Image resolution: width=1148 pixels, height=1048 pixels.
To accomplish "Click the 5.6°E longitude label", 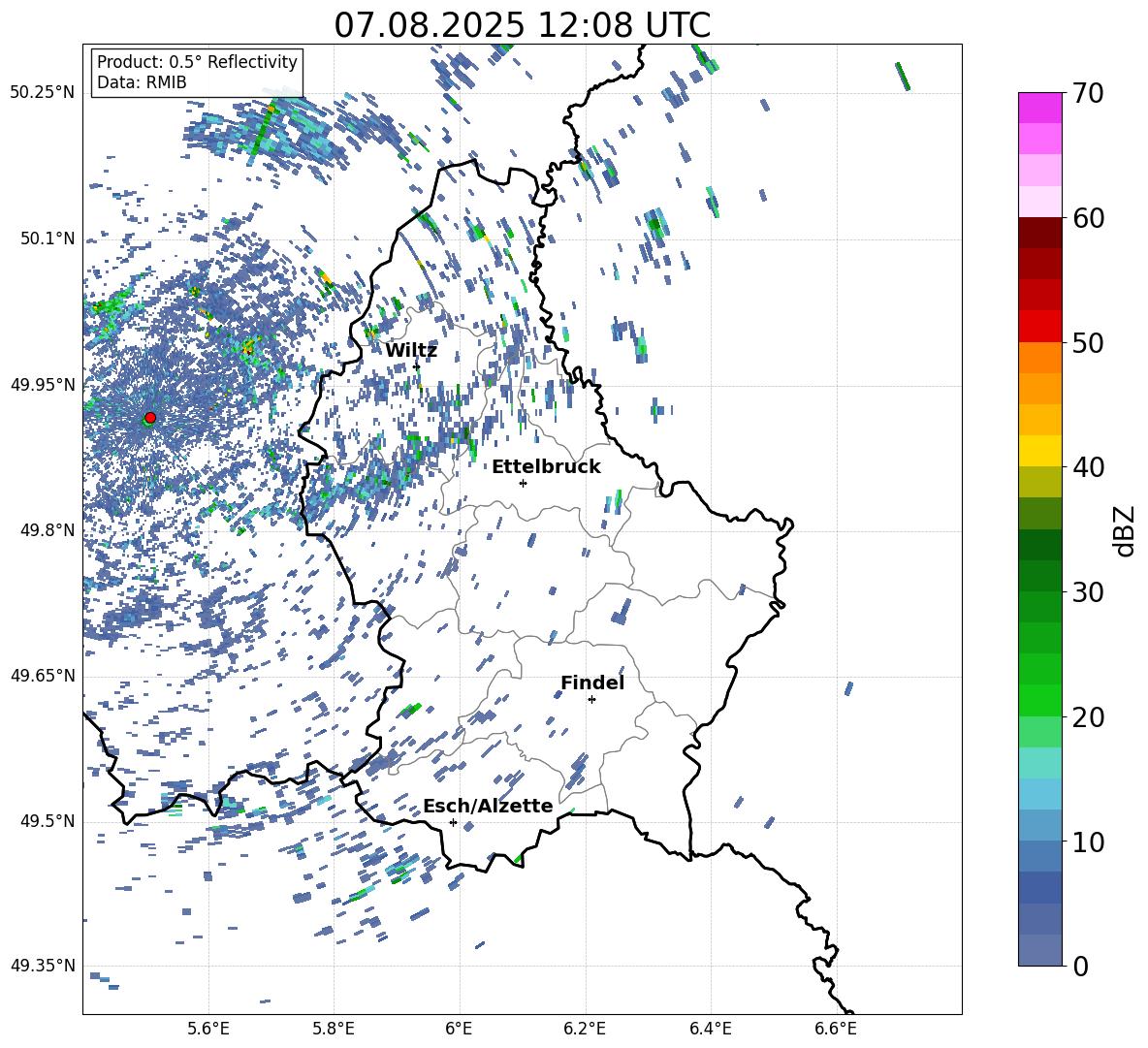I will tap(208, 1029).
